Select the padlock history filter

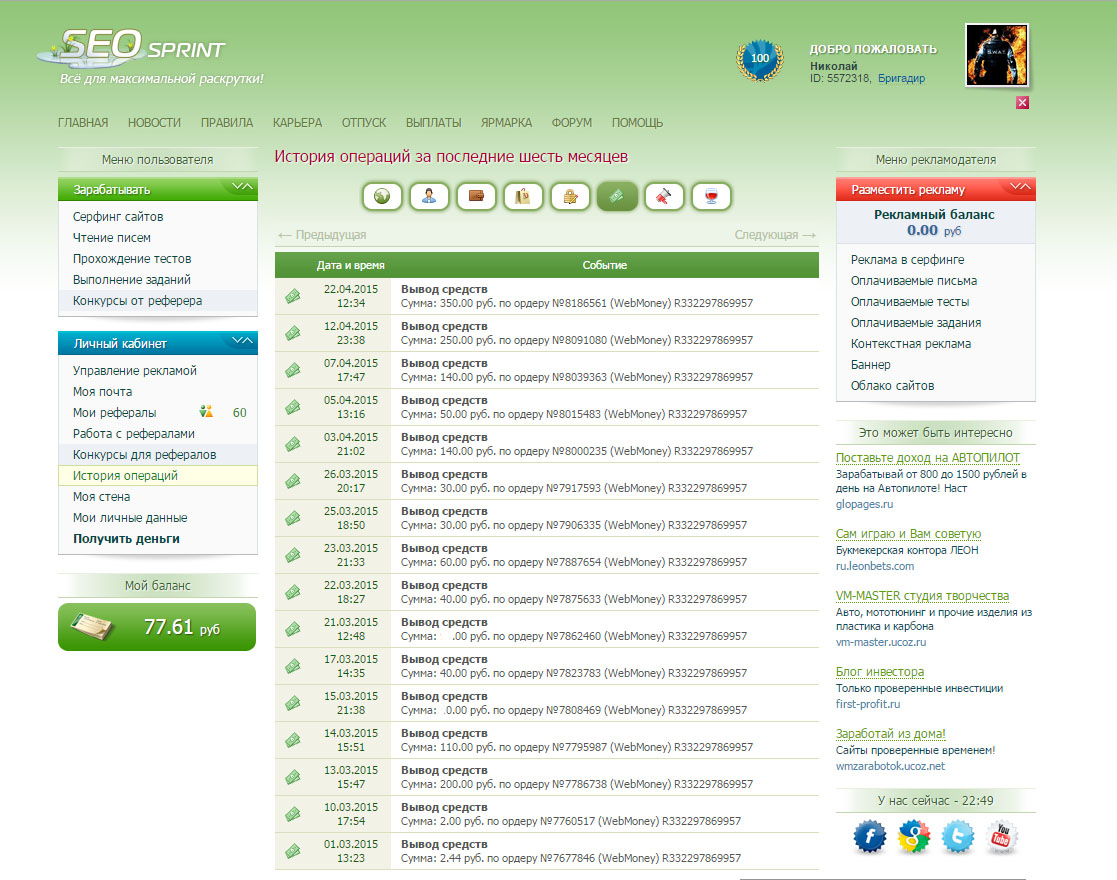570,197
